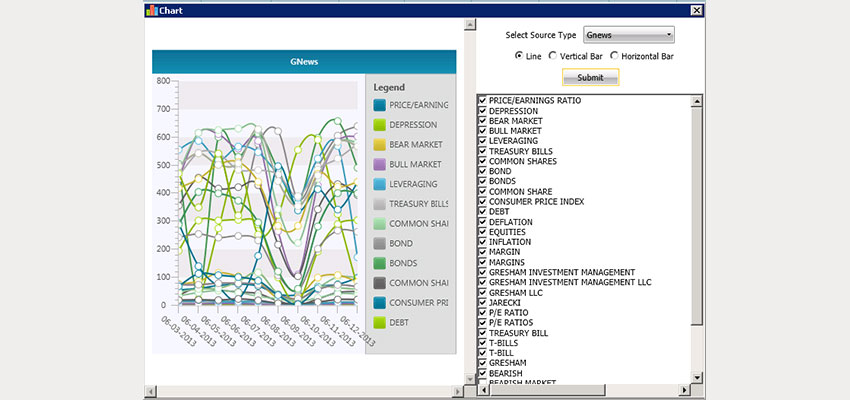The image size is (850, 400).
Task: Click the Select Source Type label
Action: (x=541, y=35)
